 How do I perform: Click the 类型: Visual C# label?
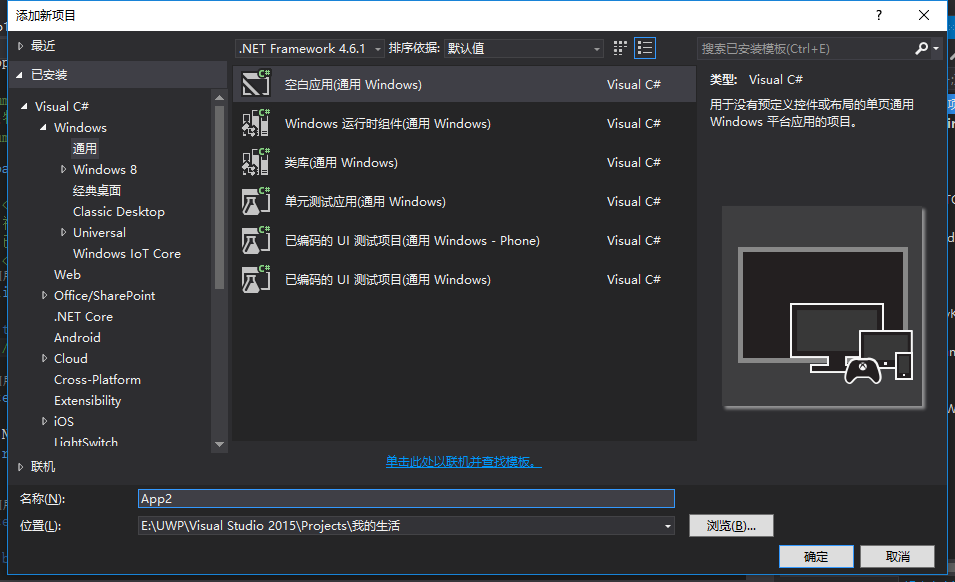point(756,80)
